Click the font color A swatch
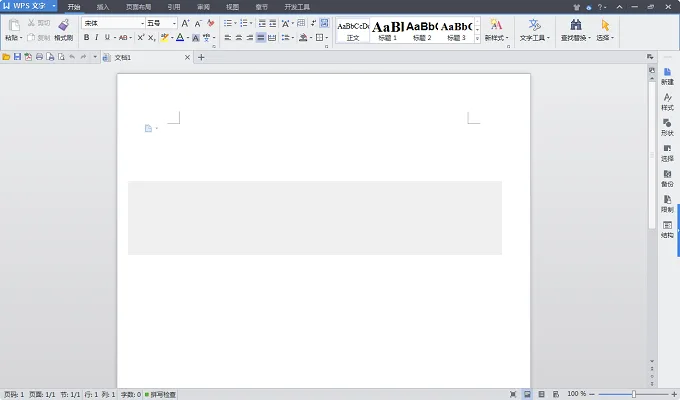This screenshot has height=400, width=680. coord(180,38)
